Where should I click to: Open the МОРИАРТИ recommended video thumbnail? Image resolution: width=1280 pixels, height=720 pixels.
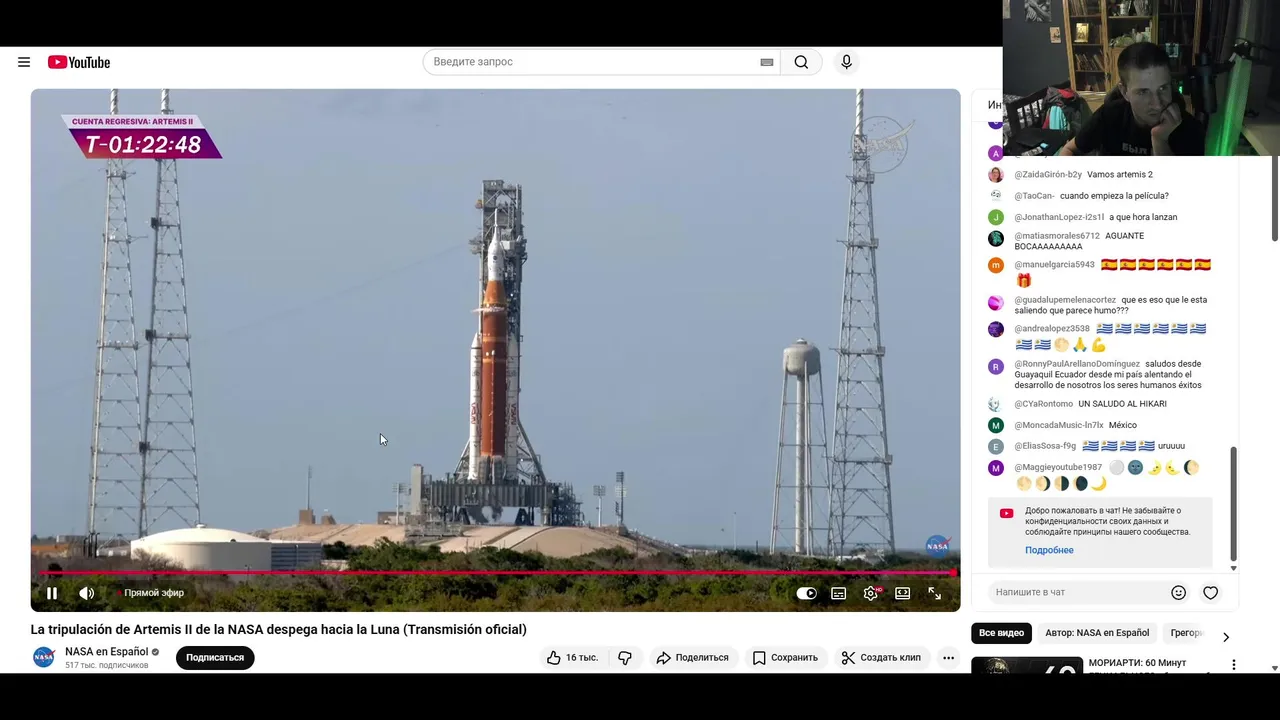click(1027, 665)
